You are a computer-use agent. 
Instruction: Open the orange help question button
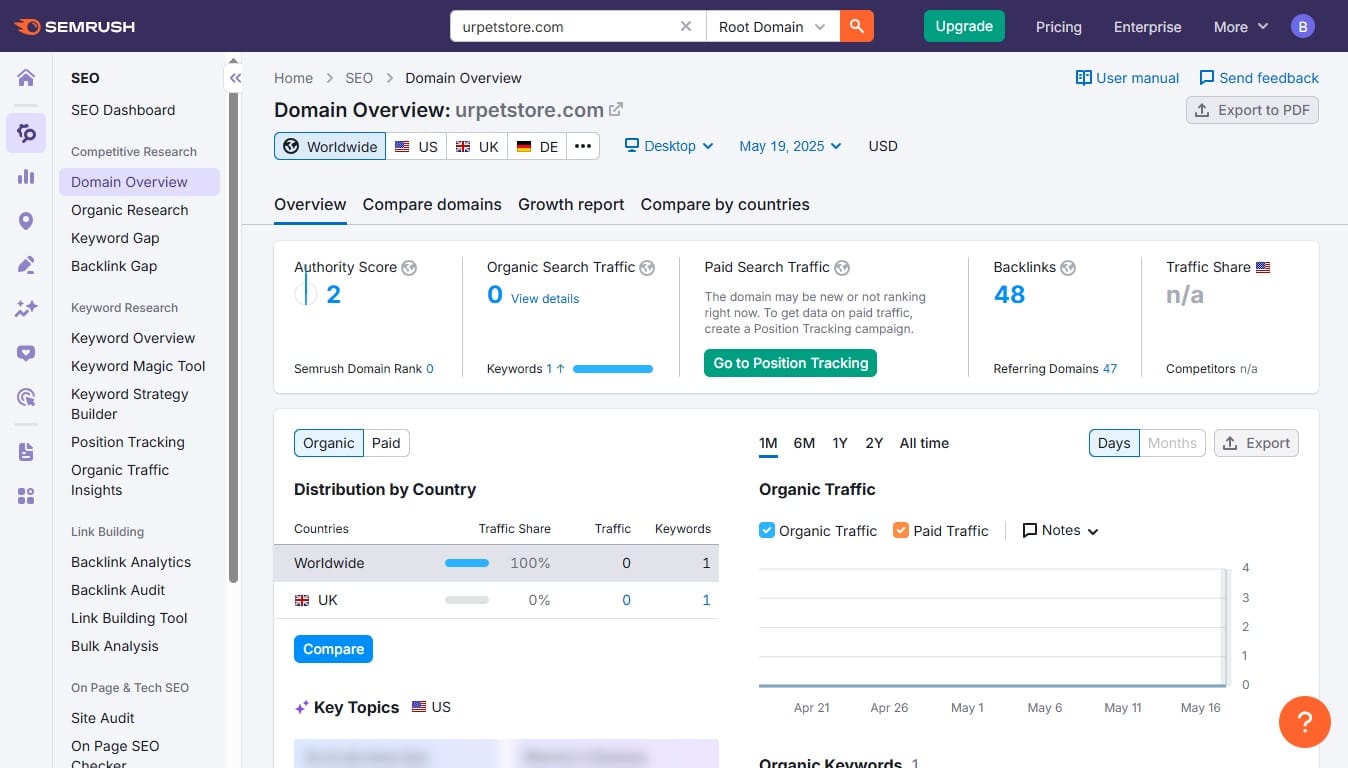coord(1304,721)
